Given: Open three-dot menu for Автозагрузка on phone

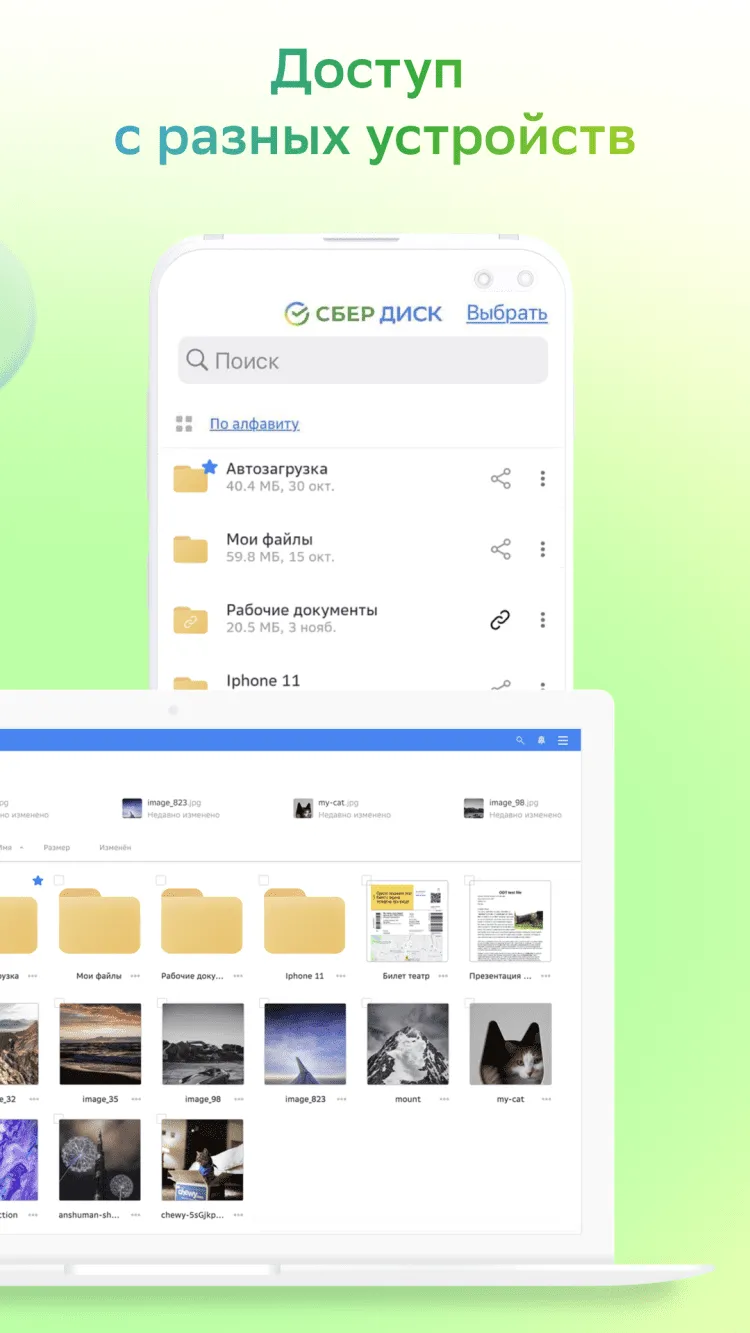Looking at the screenshot, I should coord(543,479).
